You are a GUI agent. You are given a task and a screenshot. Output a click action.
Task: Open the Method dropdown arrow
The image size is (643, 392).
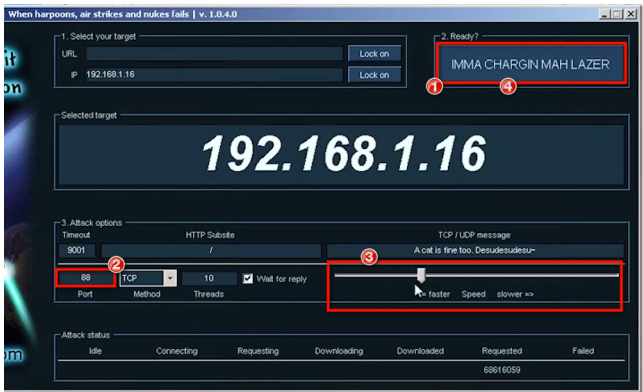pyautogui.click(x=170, y=278)
